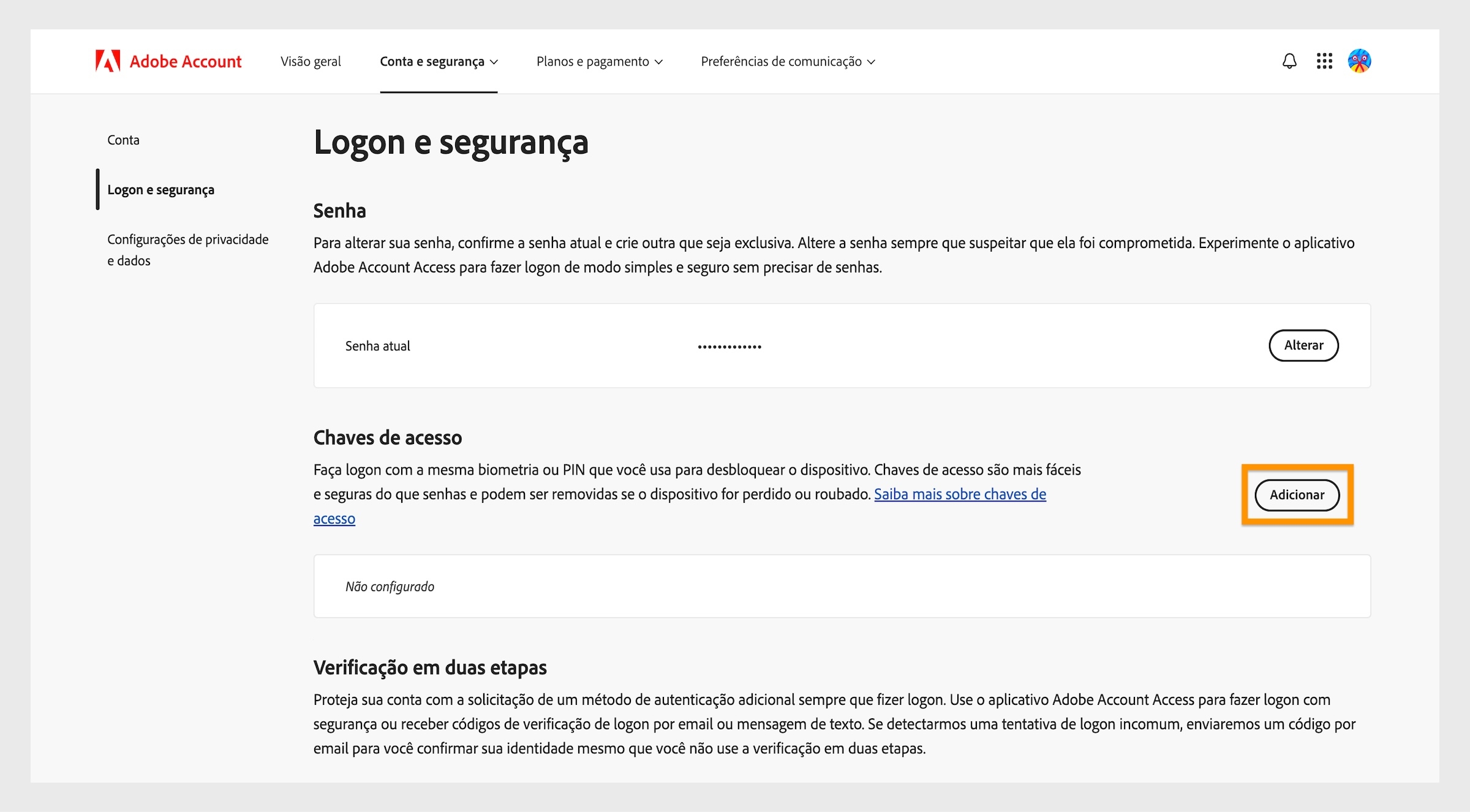Screen dimensions: 1470x812
Task: Switch to the Visão geral tab
Action: (x=311, y=61)
